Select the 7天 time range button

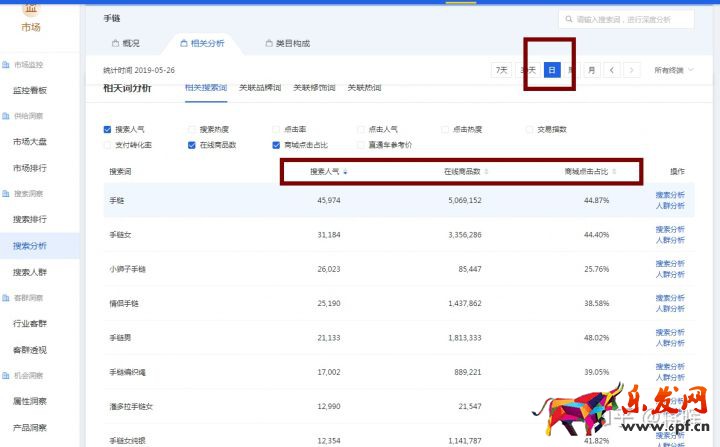pyautogui.click(x=501, y=70)
